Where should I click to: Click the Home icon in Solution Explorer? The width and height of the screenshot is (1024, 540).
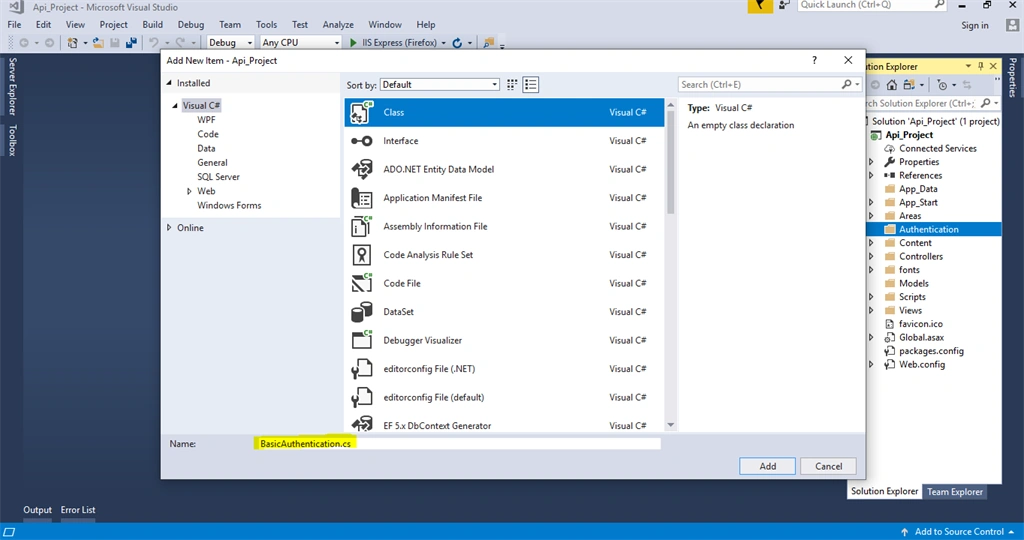(891, 85)
